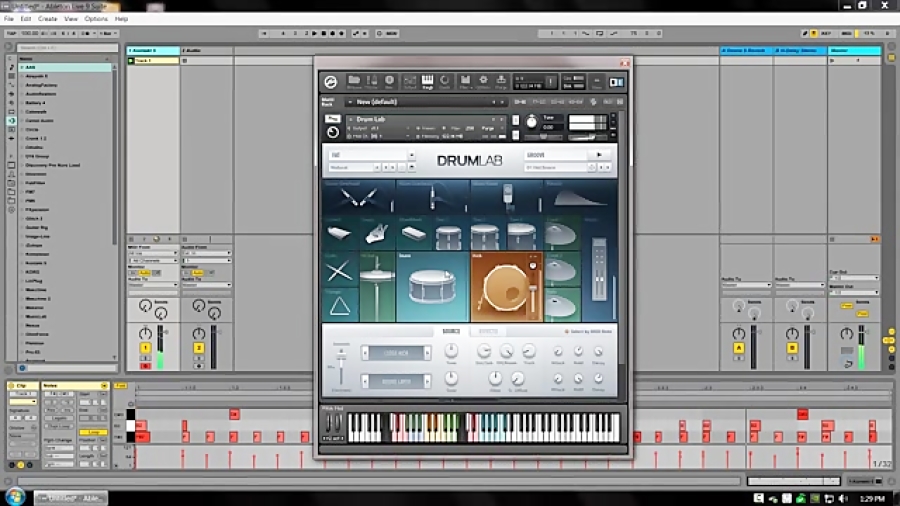Open the Help menu
900x506 pixels.
click(x=121, y=19)
